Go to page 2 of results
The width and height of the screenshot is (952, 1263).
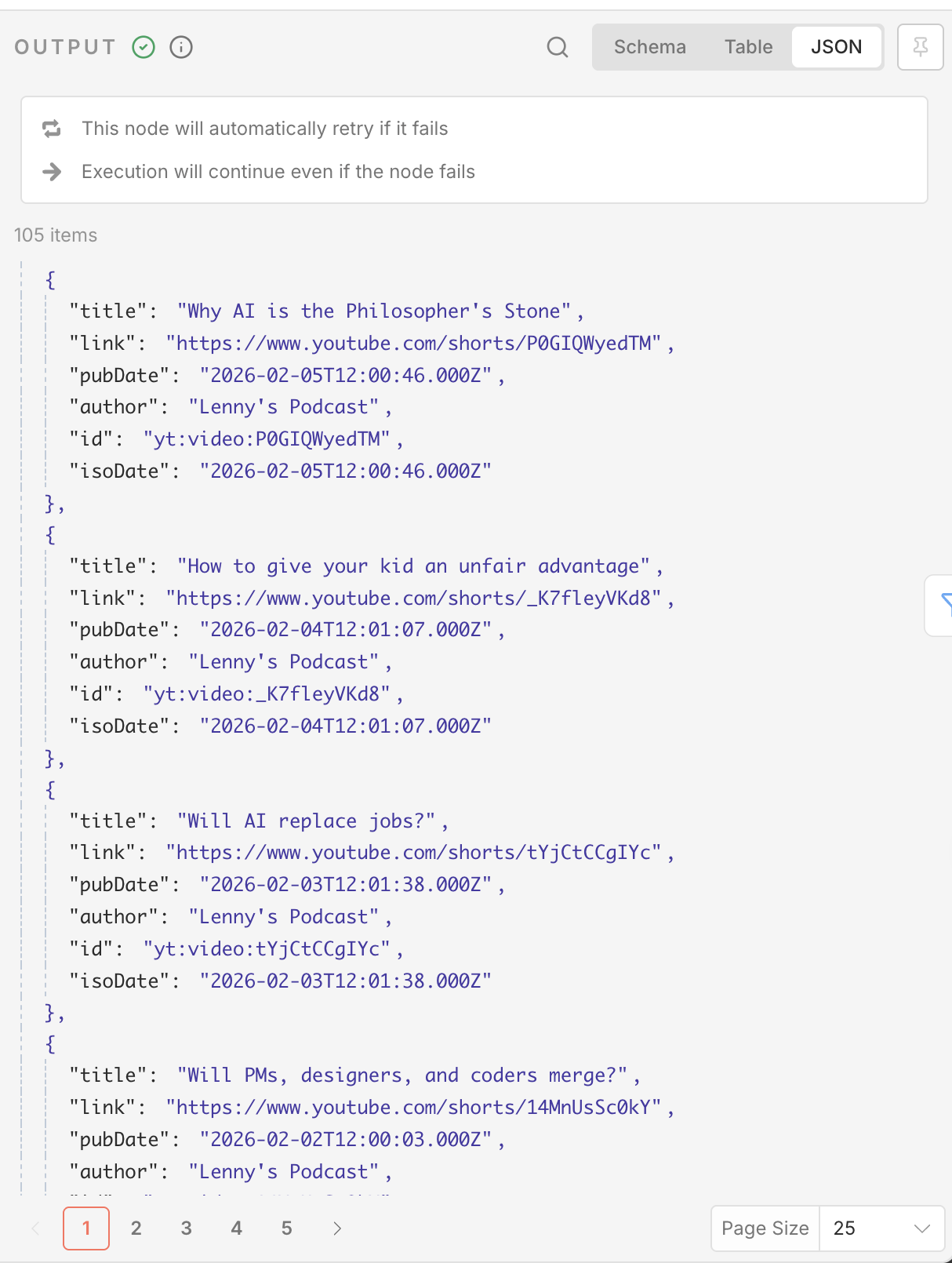click(136, 1228)
